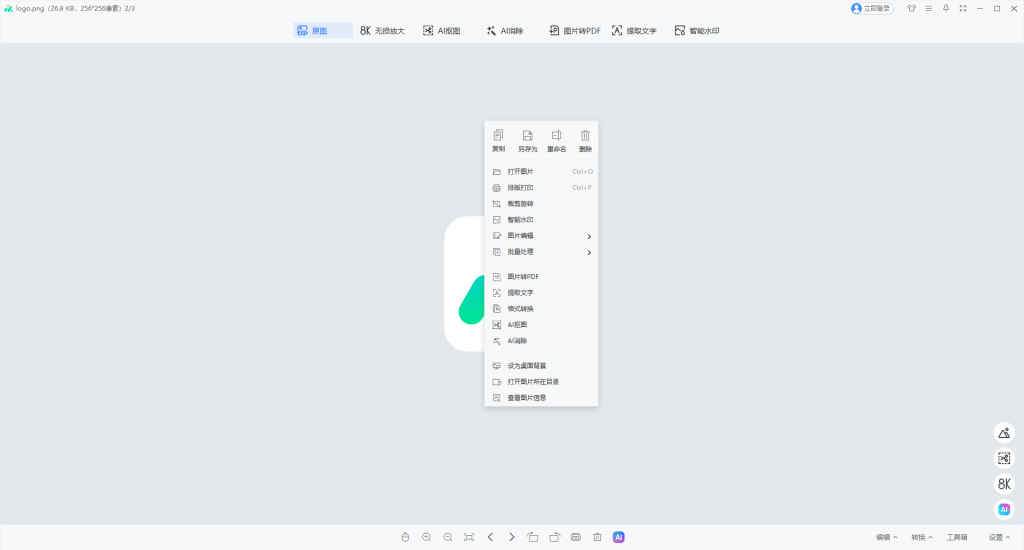Choose 查看图片信息 in the context menu

tap(526, 398)
